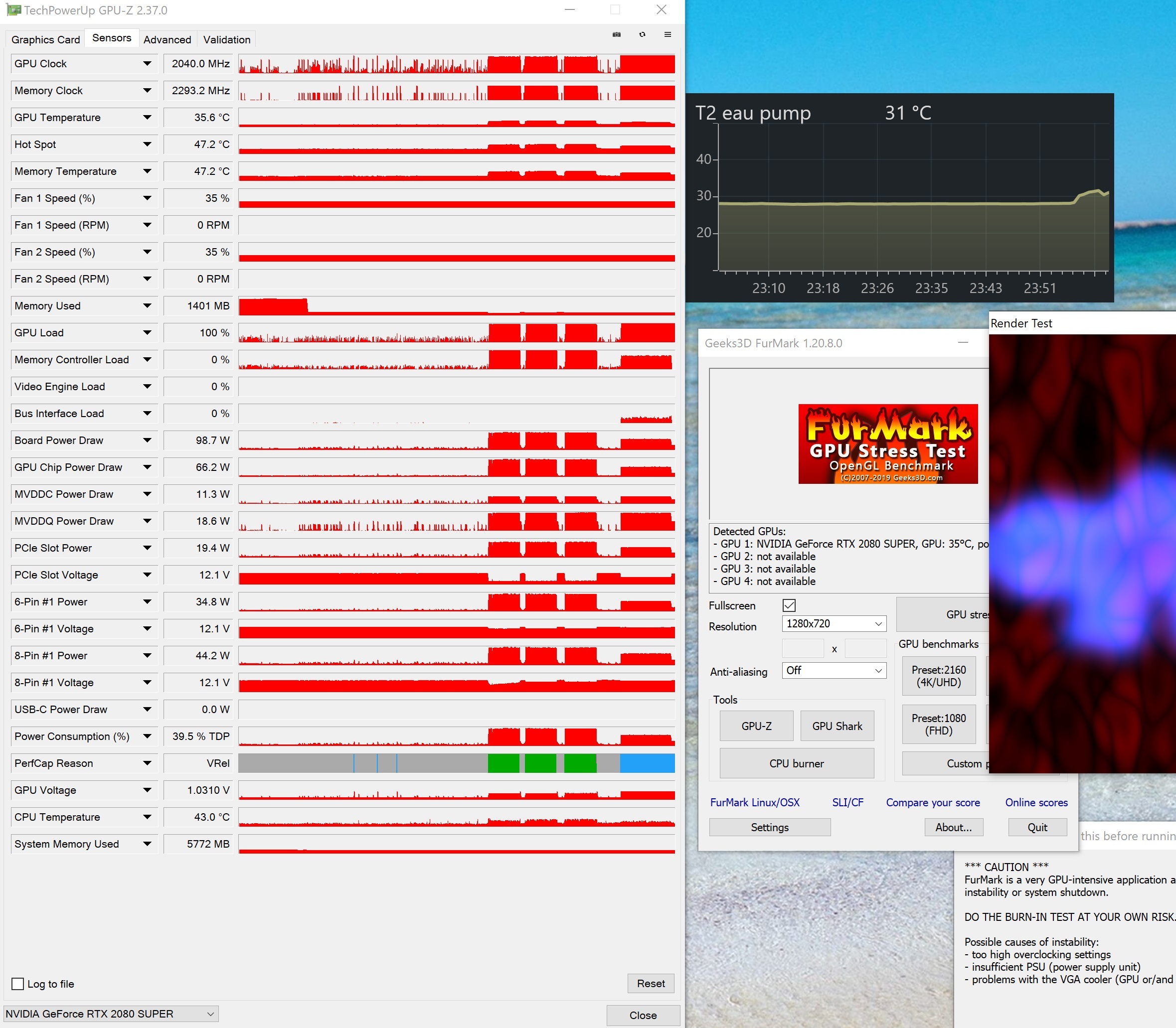
Task: Minimize the FurMark window
Action: pos(963,342)
